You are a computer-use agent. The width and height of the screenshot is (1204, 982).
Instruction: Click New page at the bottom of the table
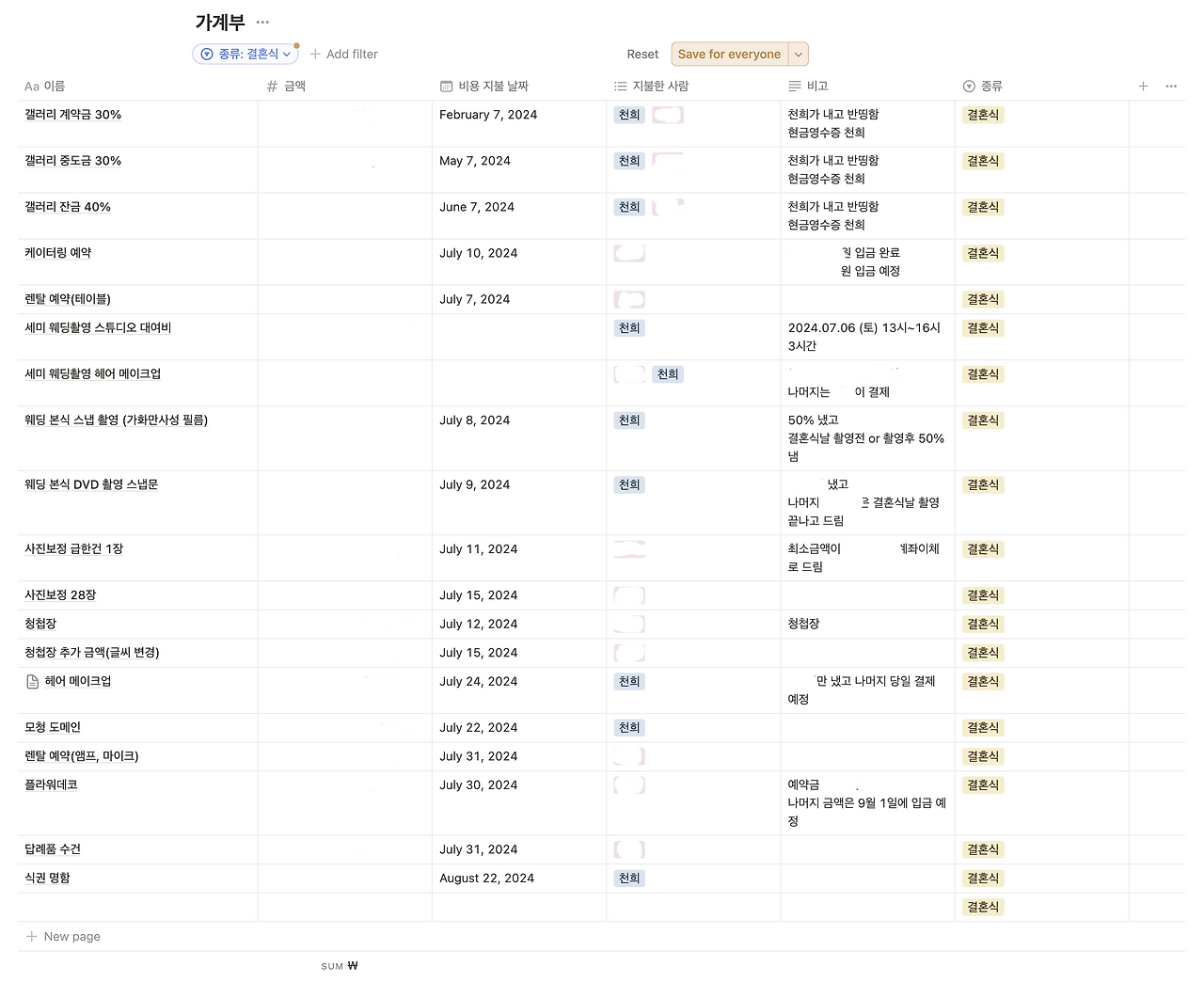coord(63,936)
